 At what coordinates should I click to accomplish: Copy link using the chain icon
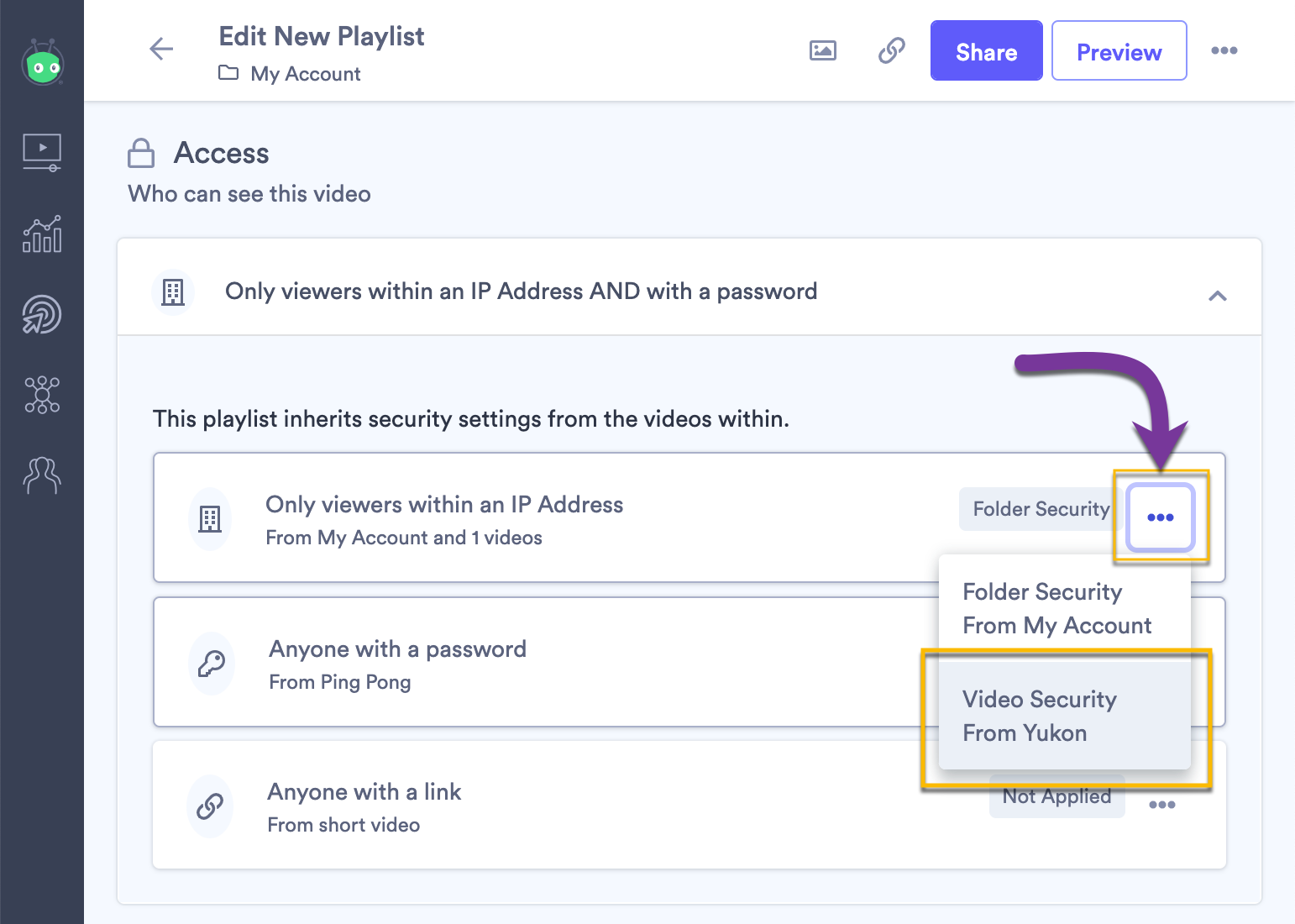point(891,50)
